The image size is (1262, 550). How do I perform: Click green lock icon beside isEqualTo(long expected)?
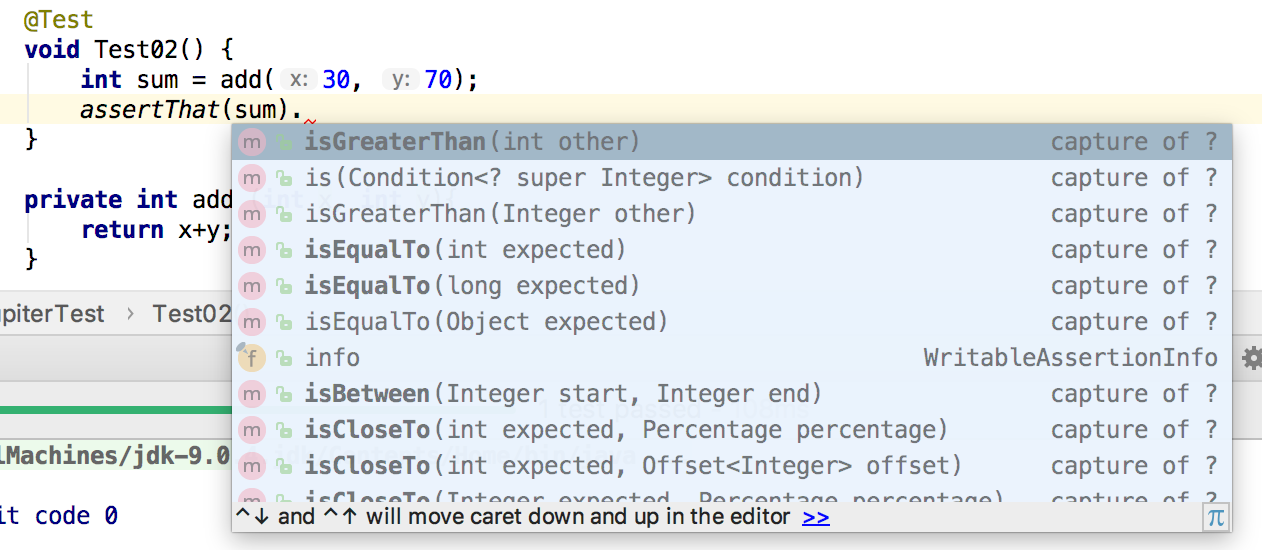coord(284,287)
